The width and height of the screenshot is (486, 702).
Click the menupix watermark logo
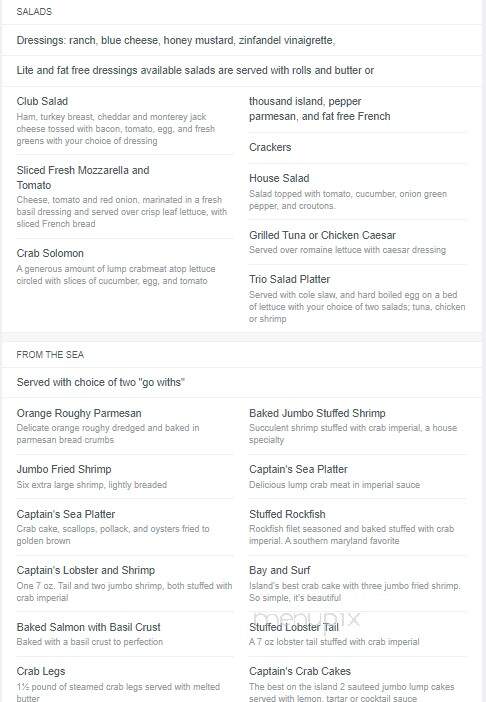click(307, 620)
